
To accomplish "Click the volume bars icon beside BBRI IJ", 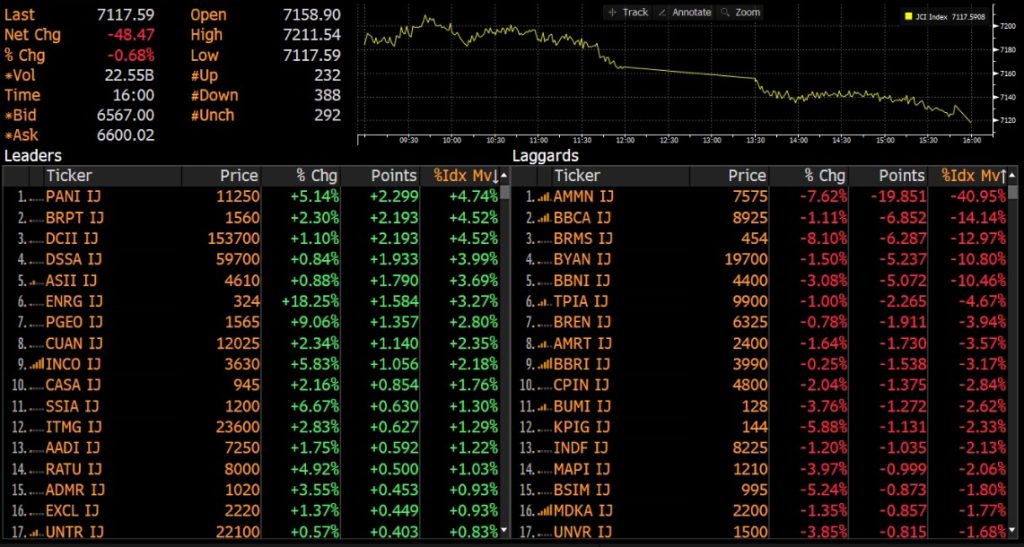I will click(543, 364).
